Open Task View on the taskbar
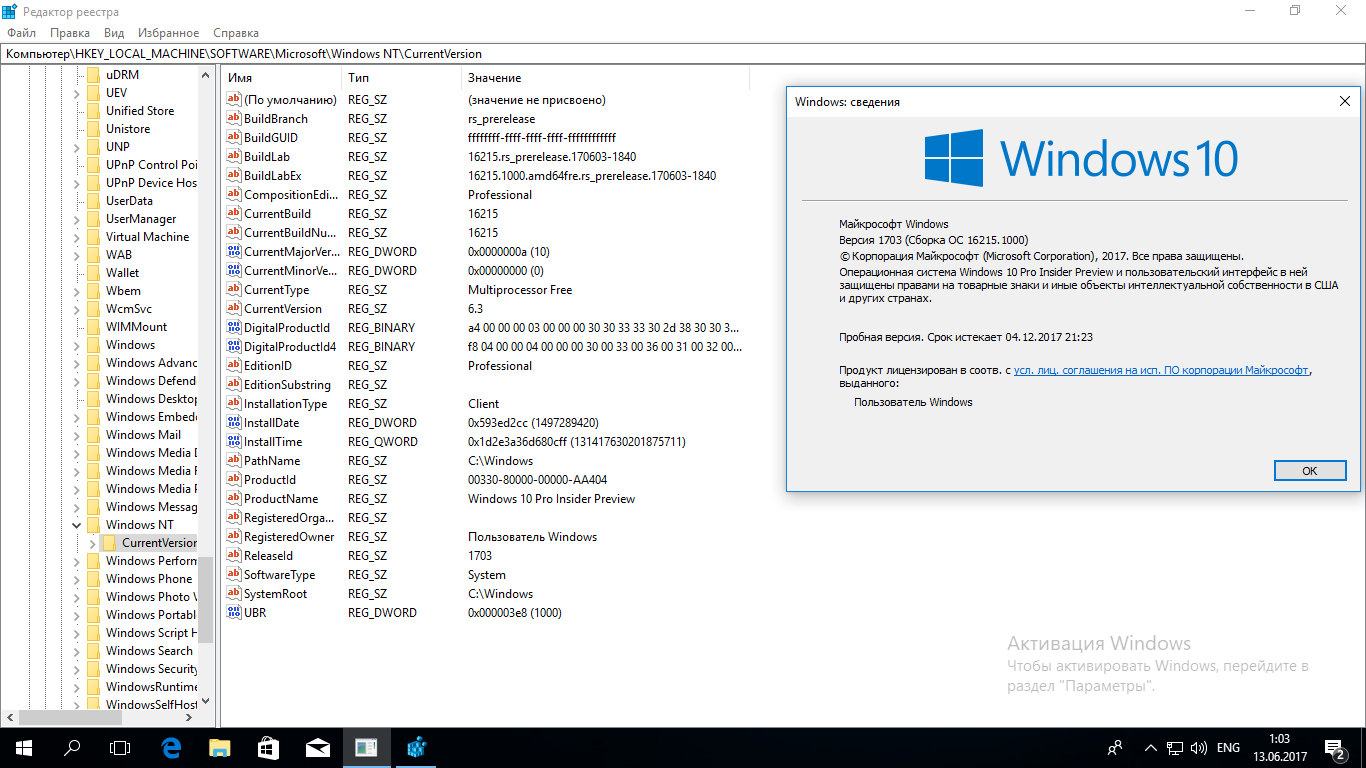1366x768 pixels. 120,747
